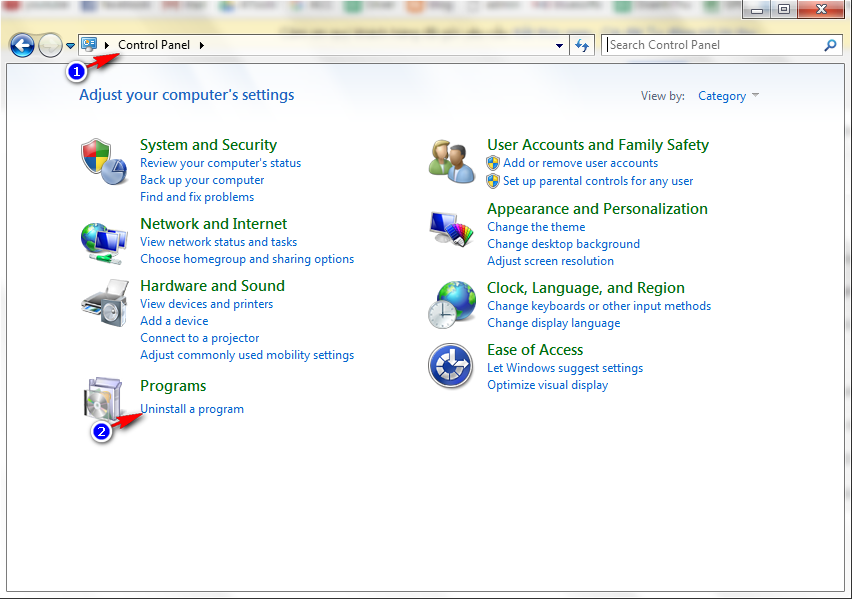Open View devices and printers
This screenshot has width=852, height=599.
point(206,304)
